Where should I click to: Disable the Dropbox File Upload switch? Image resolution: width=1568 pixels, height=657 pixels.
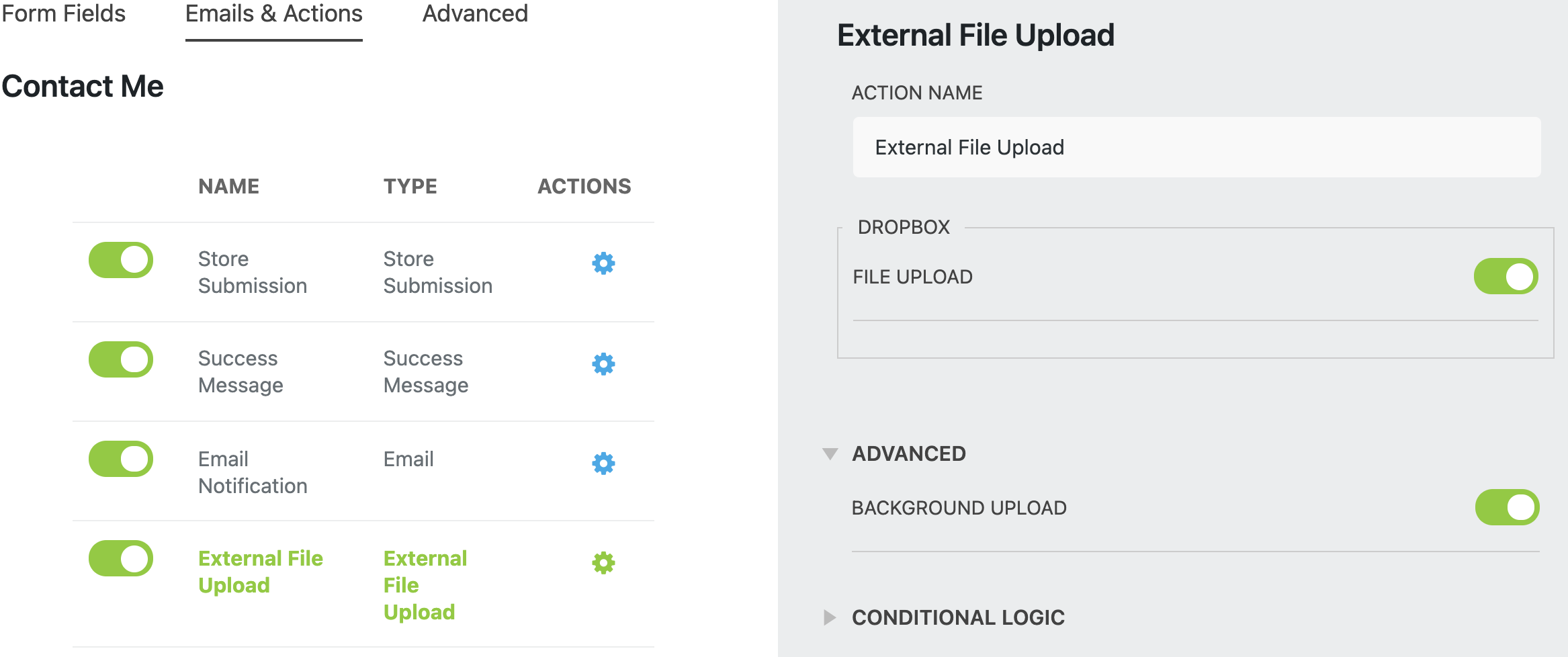click(x=1505, y=275)
